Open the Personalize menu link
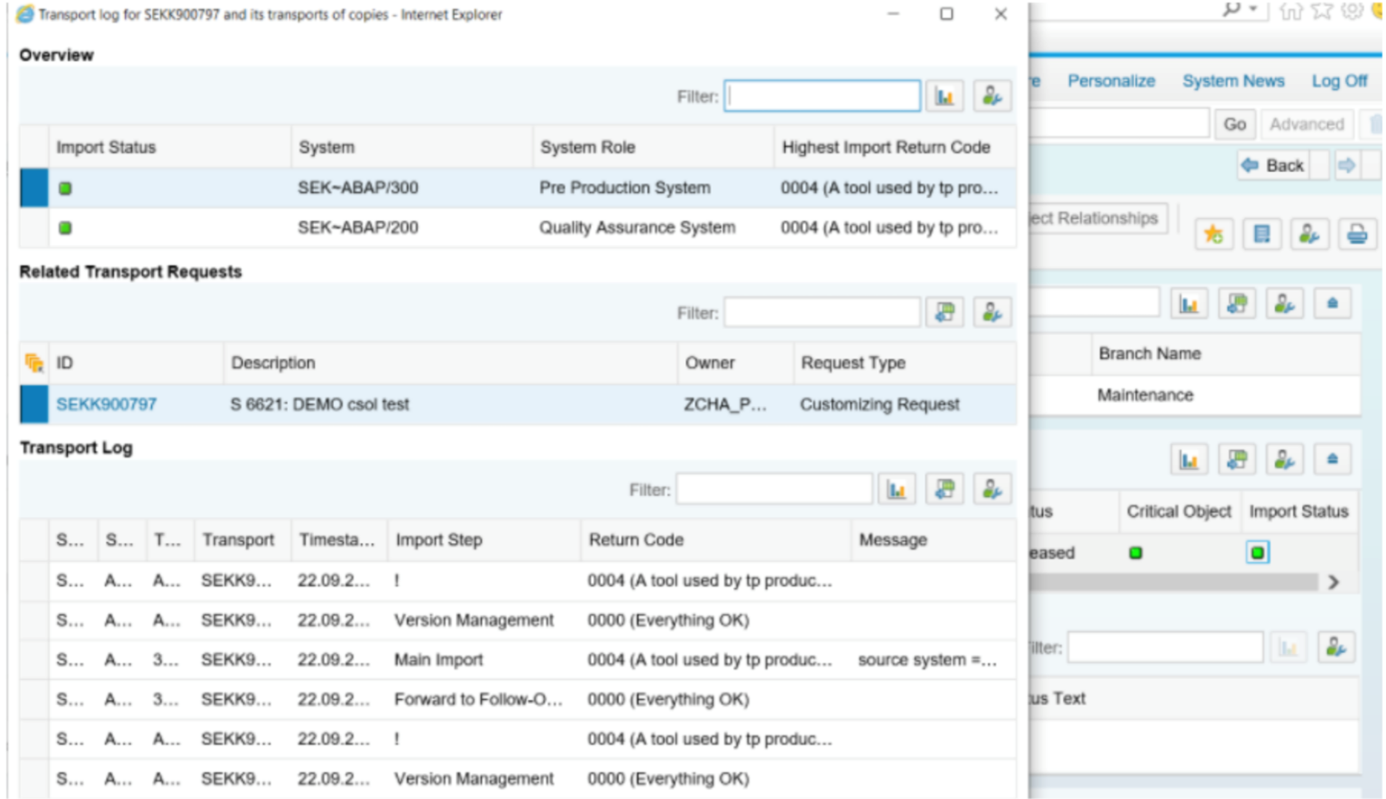Viewport: 1386px width, 799px height. coord(1111,81)
